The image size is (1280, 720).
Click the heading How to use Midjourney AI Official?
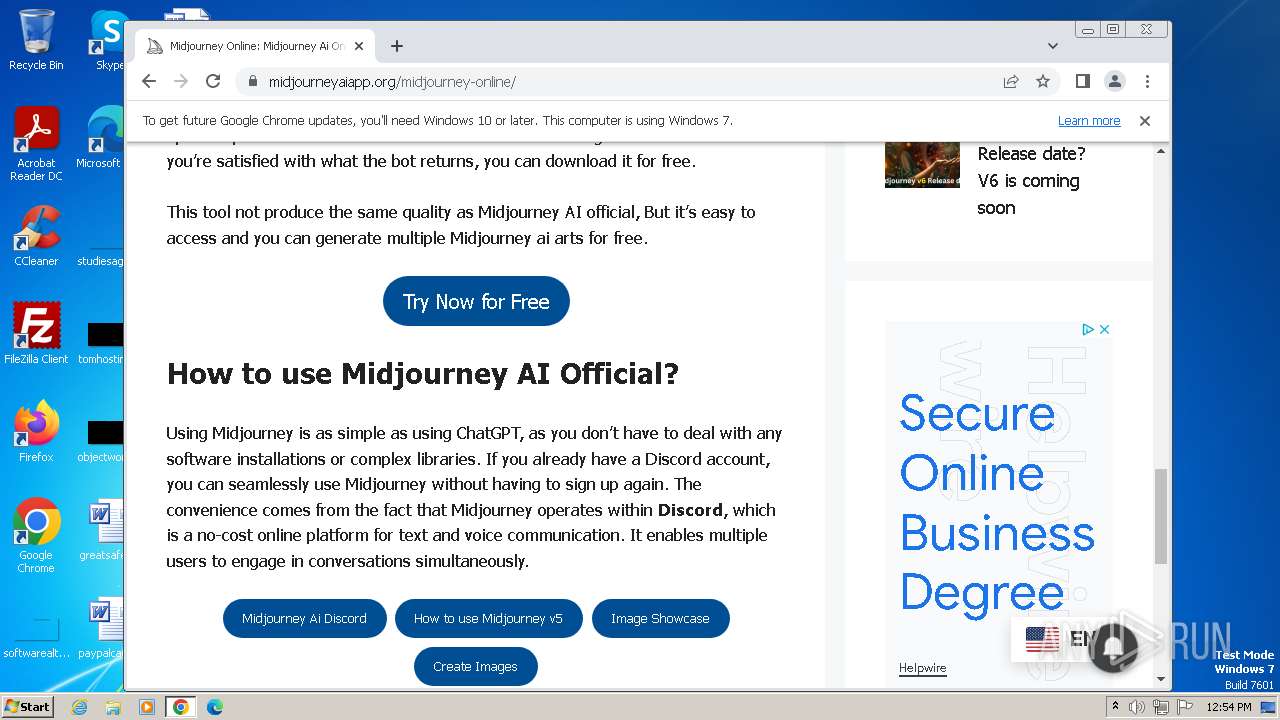click(423, 374)
